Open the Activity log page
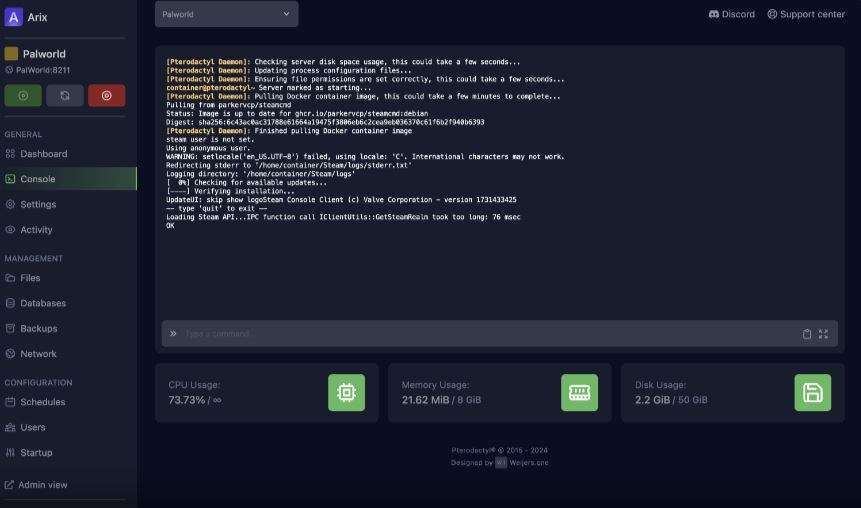 [36, 230]
